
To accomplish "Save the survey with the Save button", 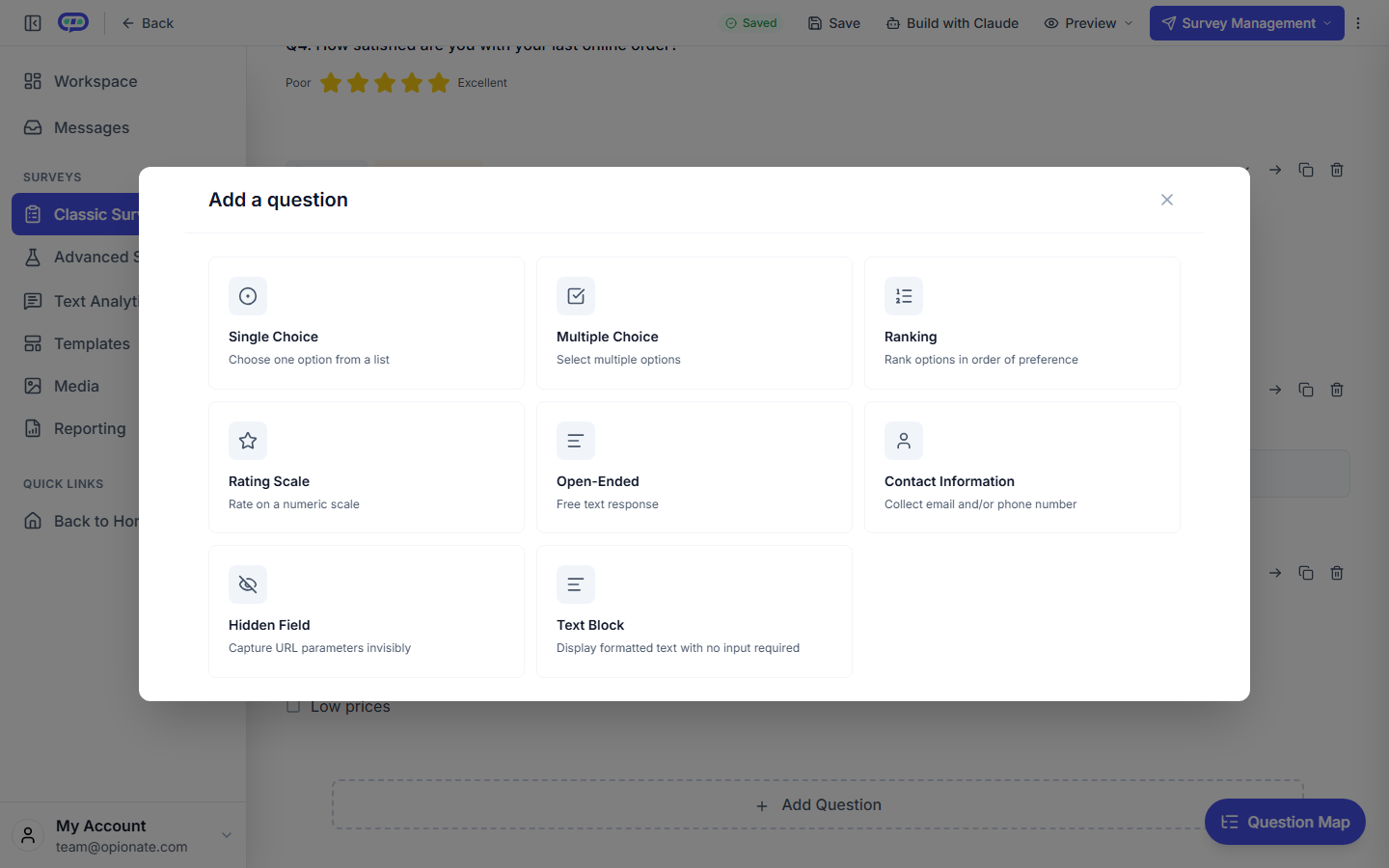I will click(x=834, y=23).
